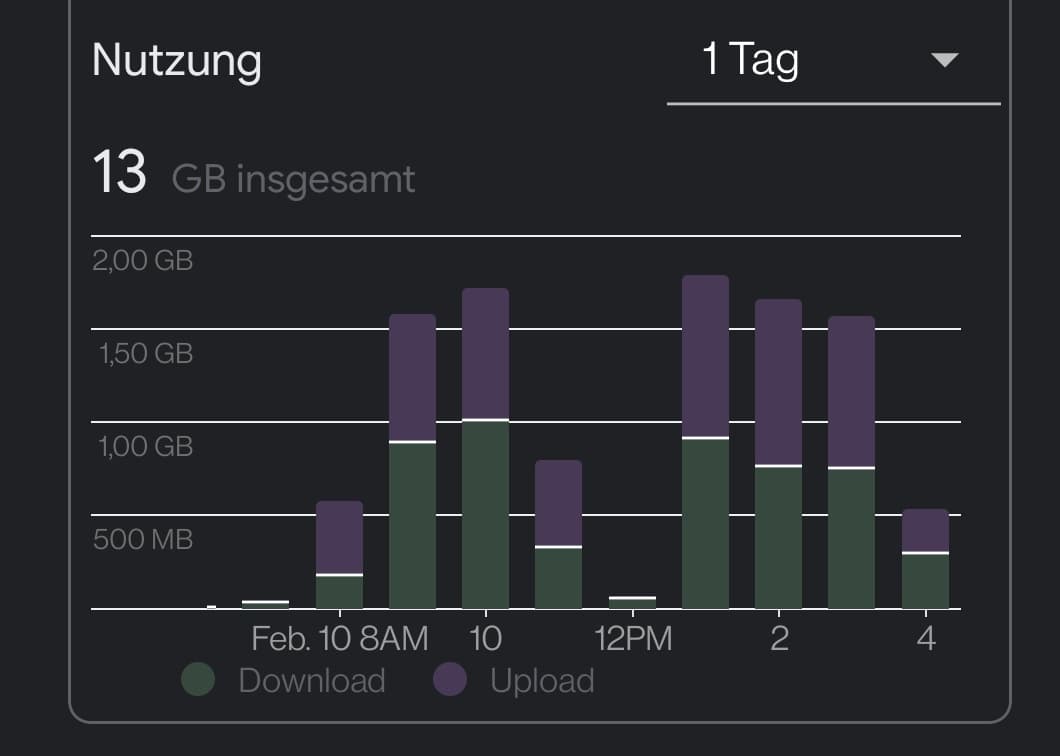Click the Feb. 10 8AM axis label
Viewport: 1060px width, 756px height.
pyautogui.click(x=340, y=638)
